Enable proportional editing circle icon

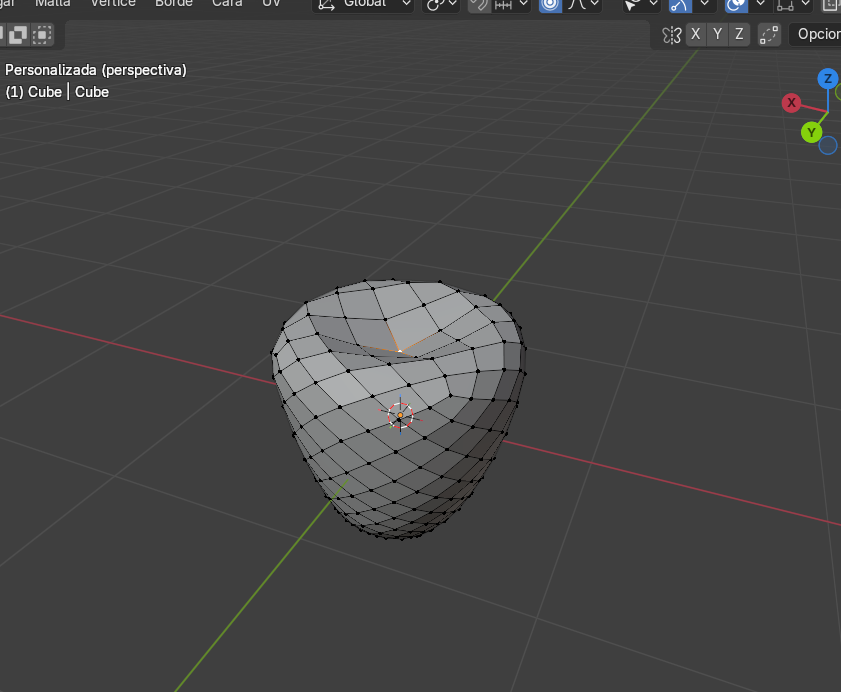click(550, 4)
